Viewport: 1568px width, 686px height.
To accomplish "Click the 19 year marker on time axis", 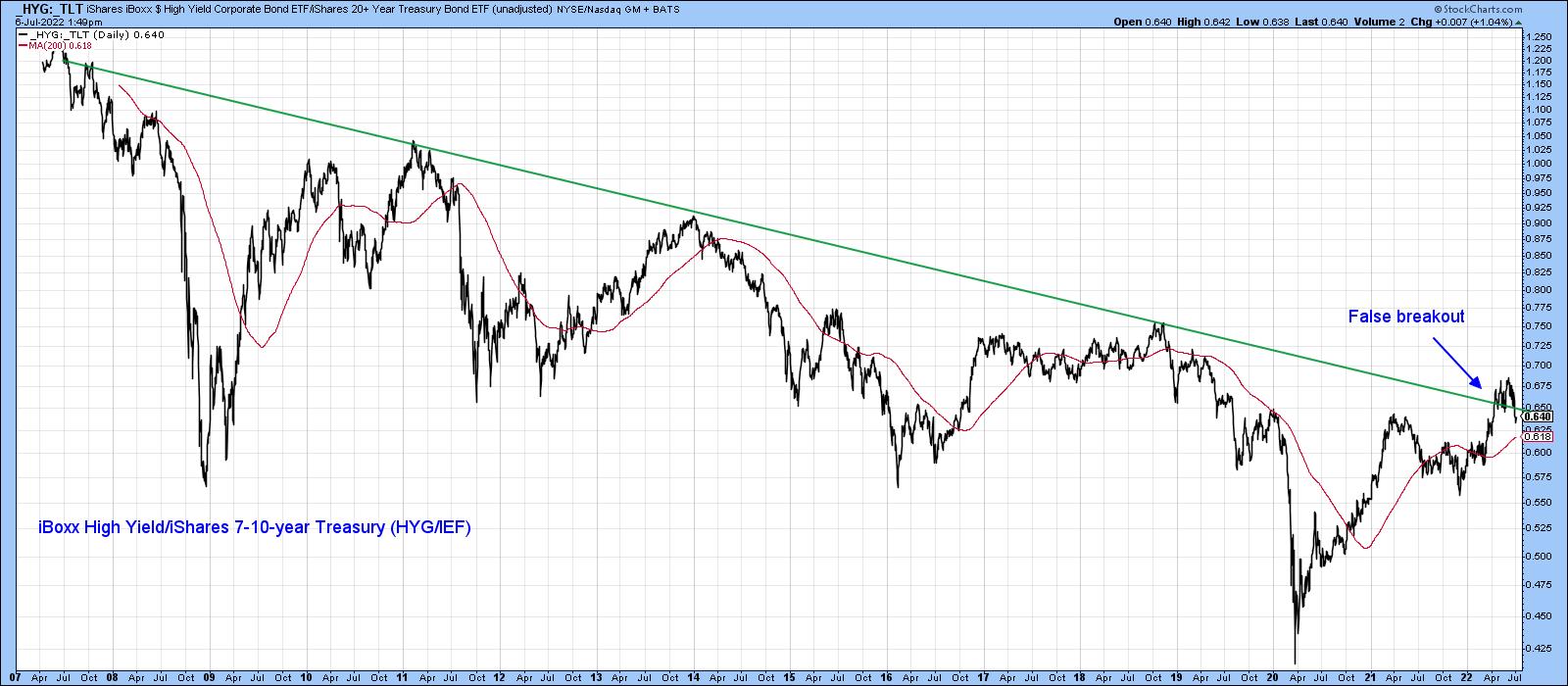I will (x=1177, y=677).
